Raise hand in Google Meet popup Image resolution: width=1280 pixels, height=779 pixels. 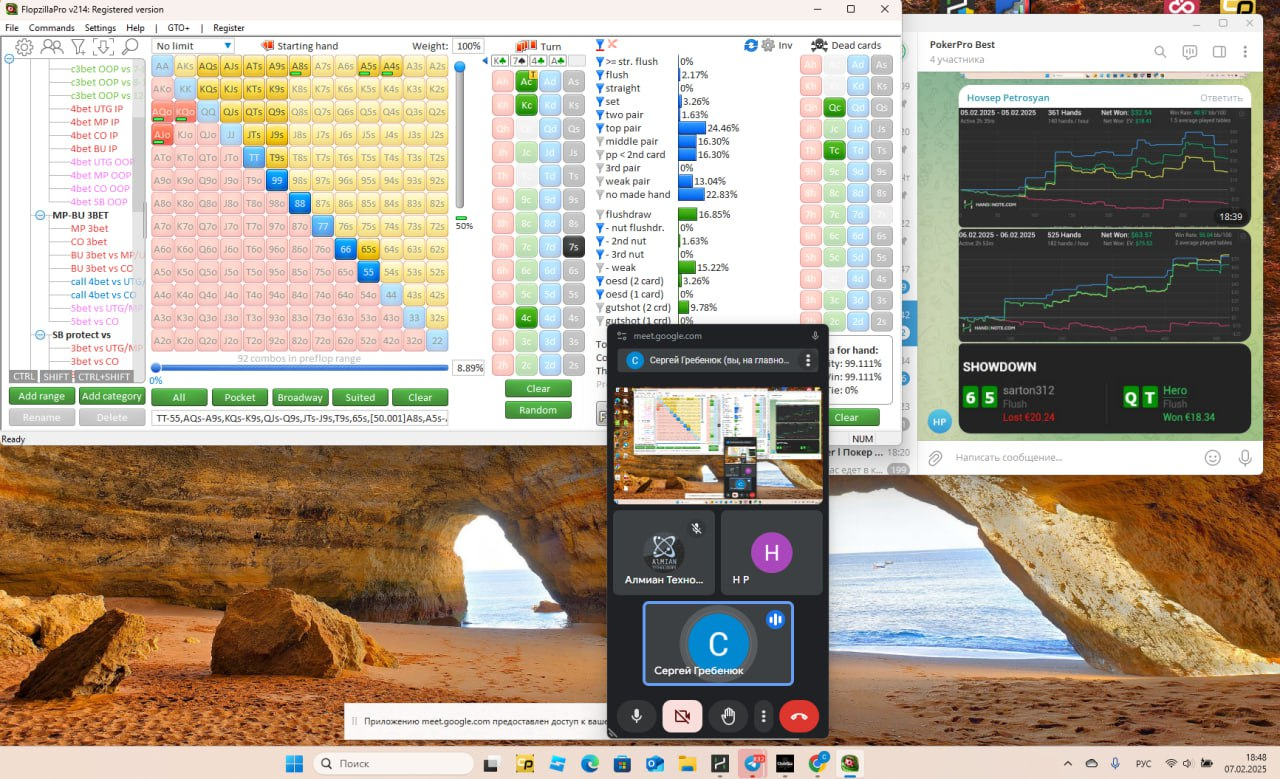click(x=729, y=716)
